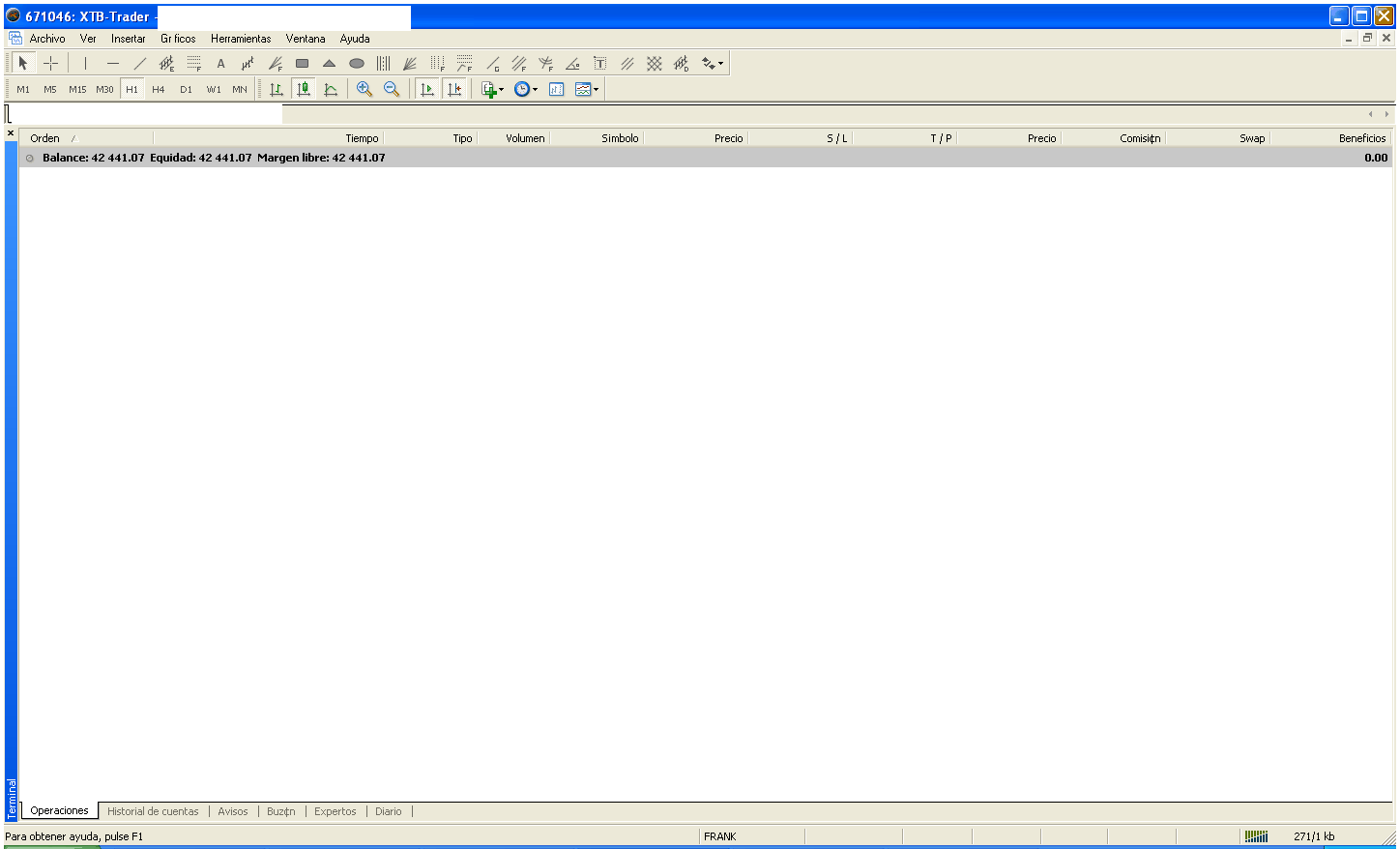Pick the vertical line drawing tool
This screenshot has height=849, width=1400.
85,64
